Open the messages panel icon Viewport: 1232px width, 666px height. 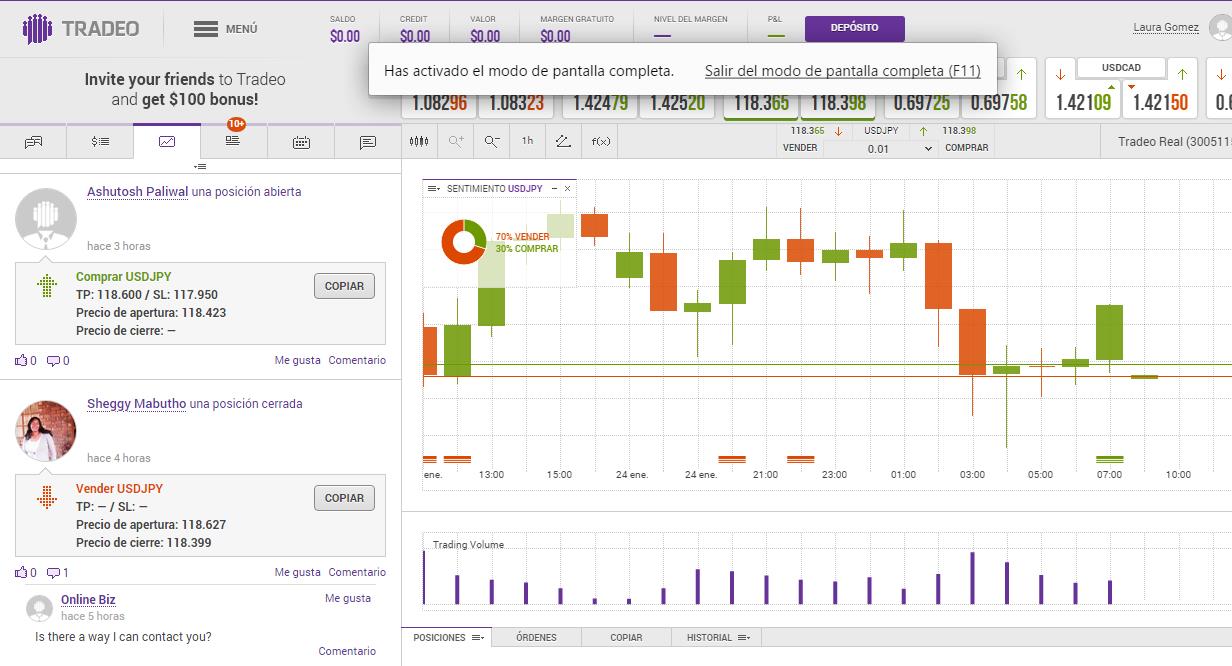pyautogui.click(x=365, y=141)
